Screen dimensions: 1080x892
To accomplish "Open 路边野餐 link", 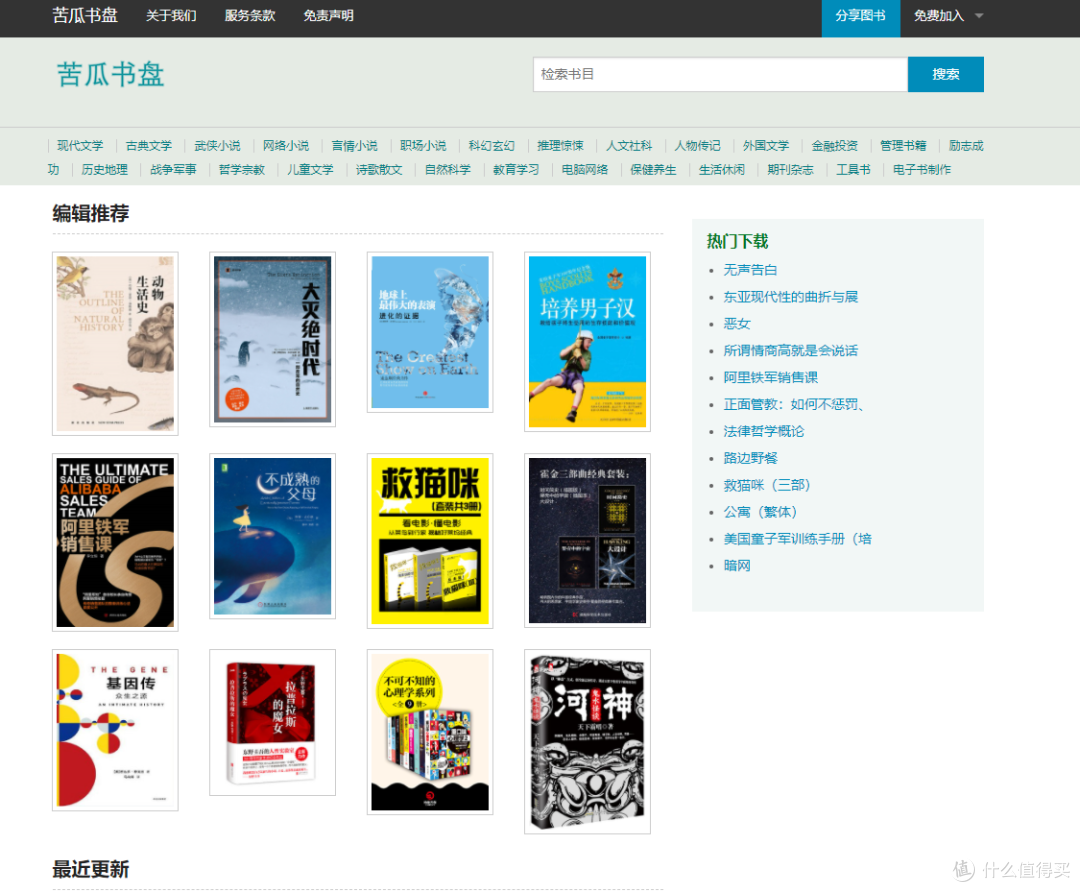I will (x=750, y=458).
